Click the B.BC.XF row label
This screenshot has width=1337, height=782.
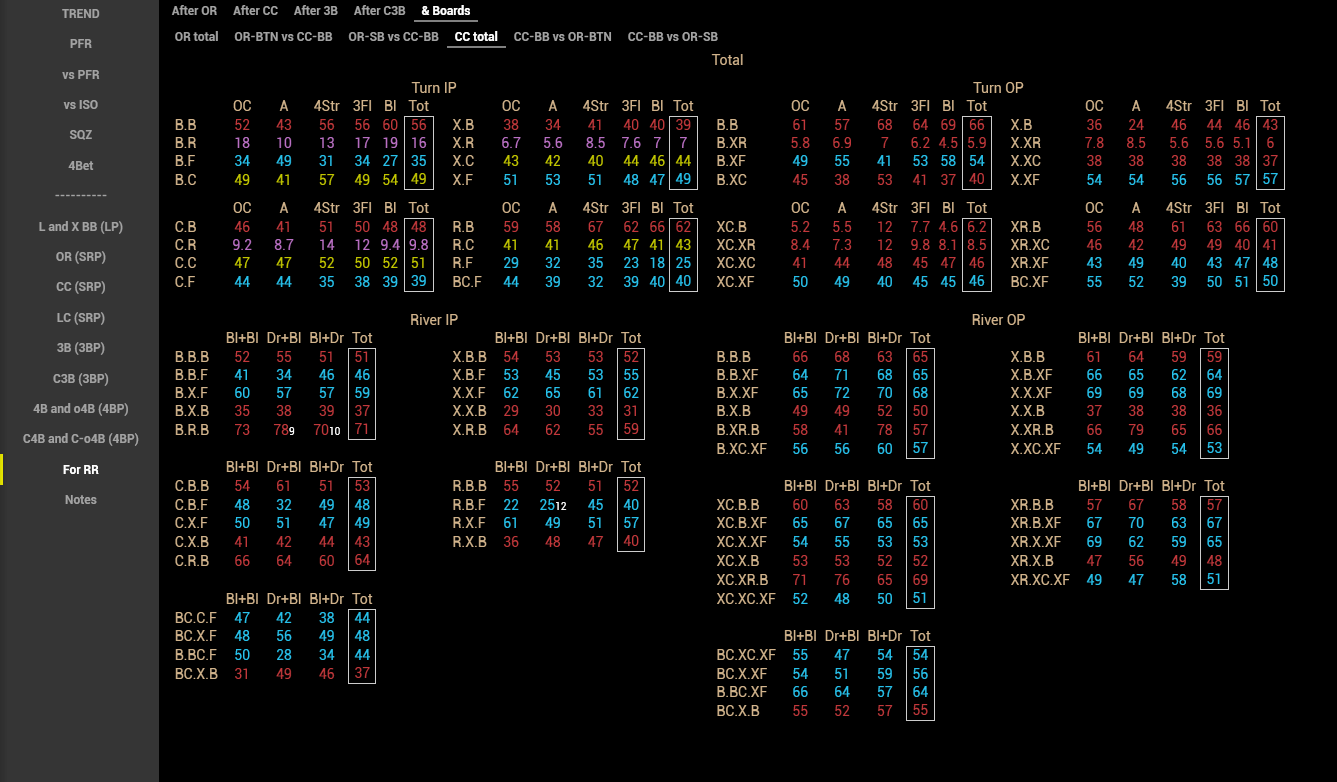742,692
